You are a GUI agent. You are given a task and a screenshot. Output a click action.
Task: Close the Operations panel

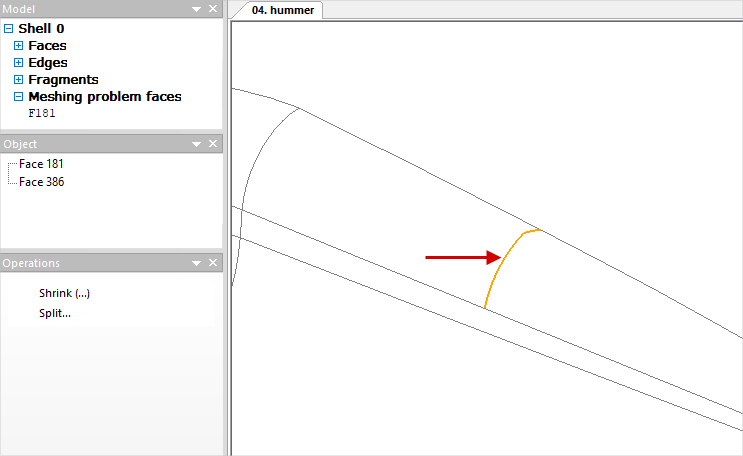pos(212,263)
